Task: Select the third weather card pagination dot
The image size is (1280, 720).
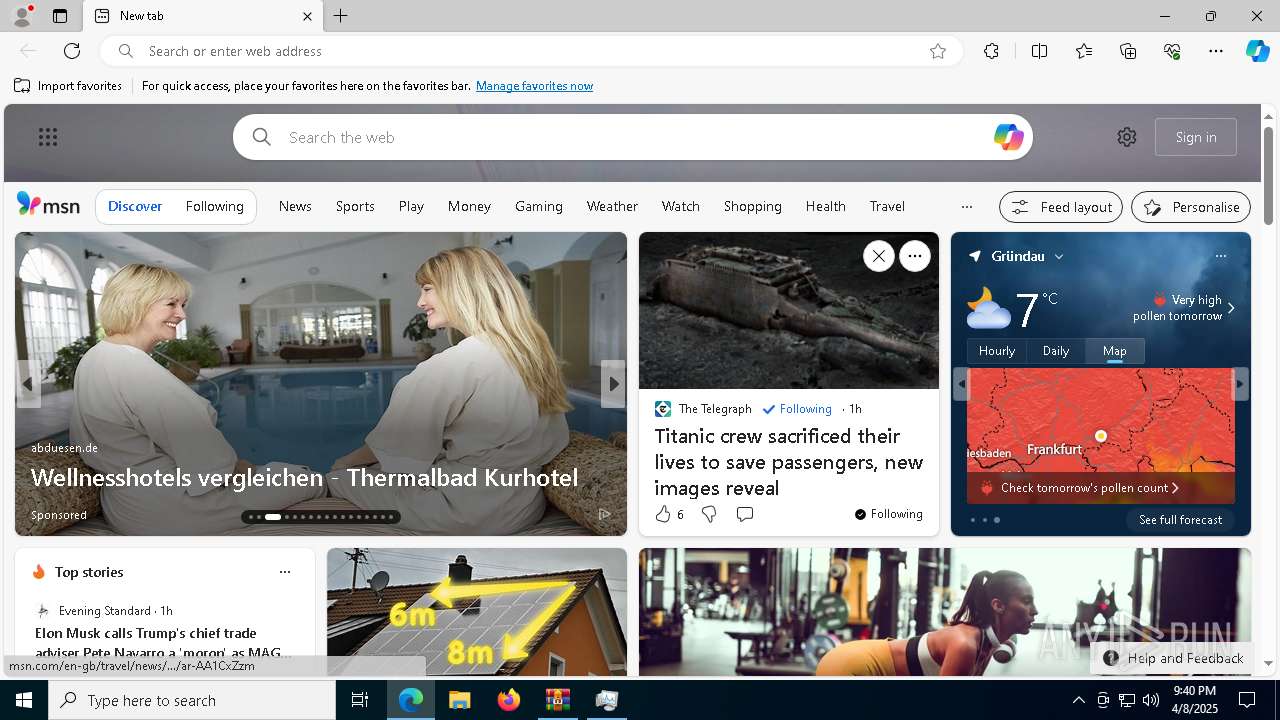Action: 997,520
